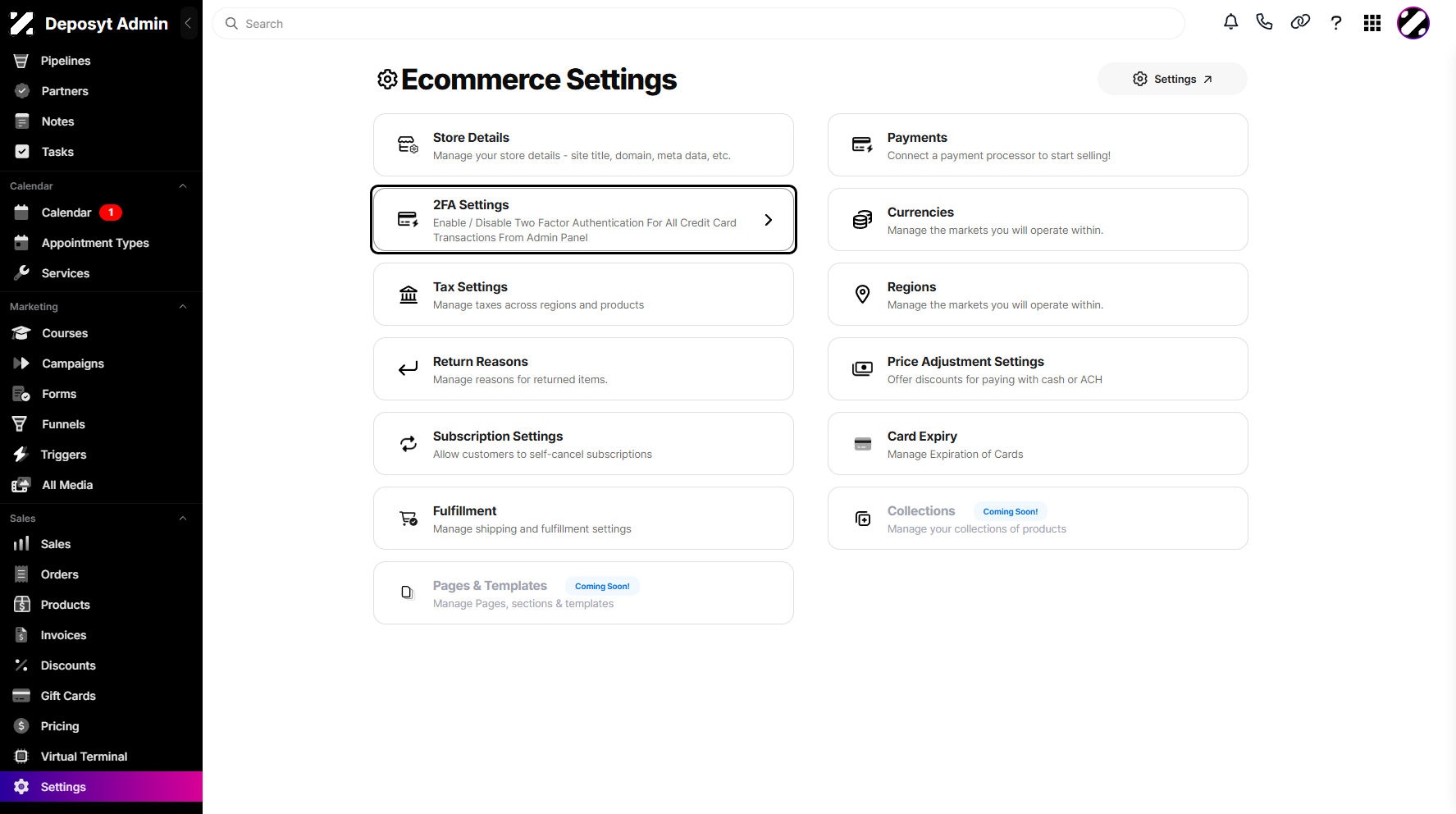The image size is (1456, 814).
Task: Click the 2FA Settings arrow chevron
Action: pyautogui.click(x=769, y=220)
